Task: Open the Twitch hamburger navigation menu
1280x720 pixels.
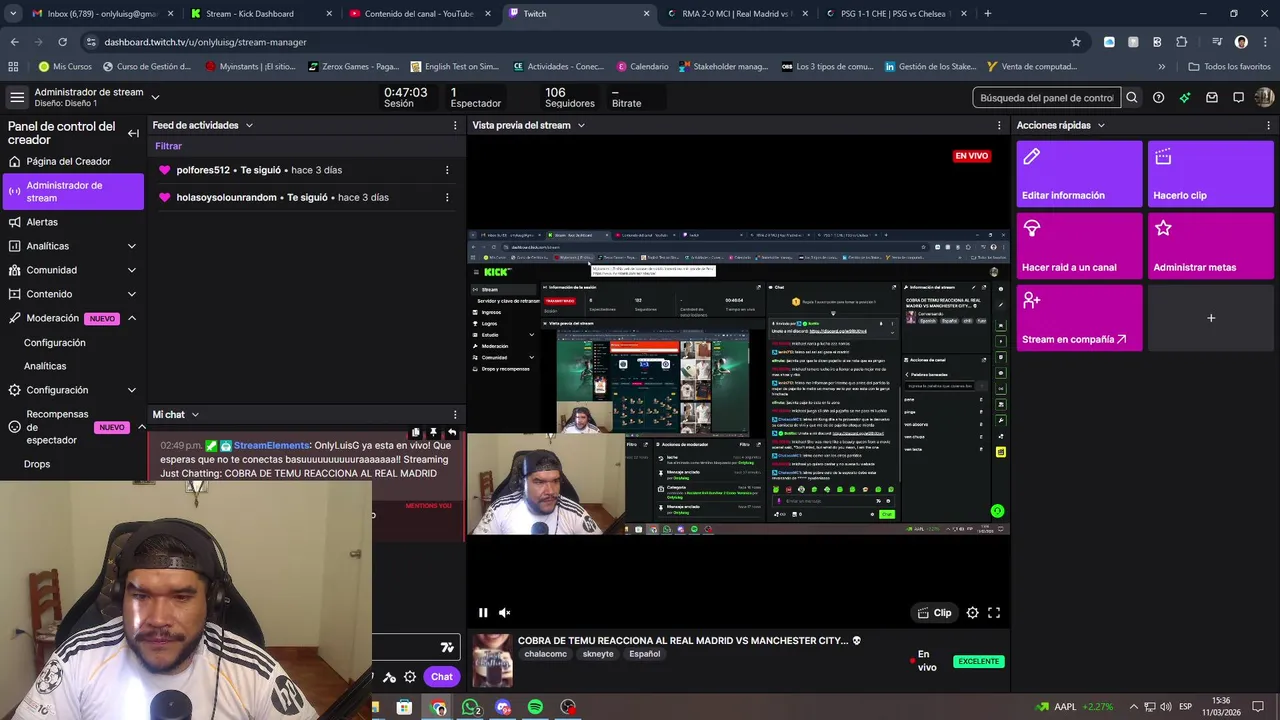Action: (x=17, y=97)
